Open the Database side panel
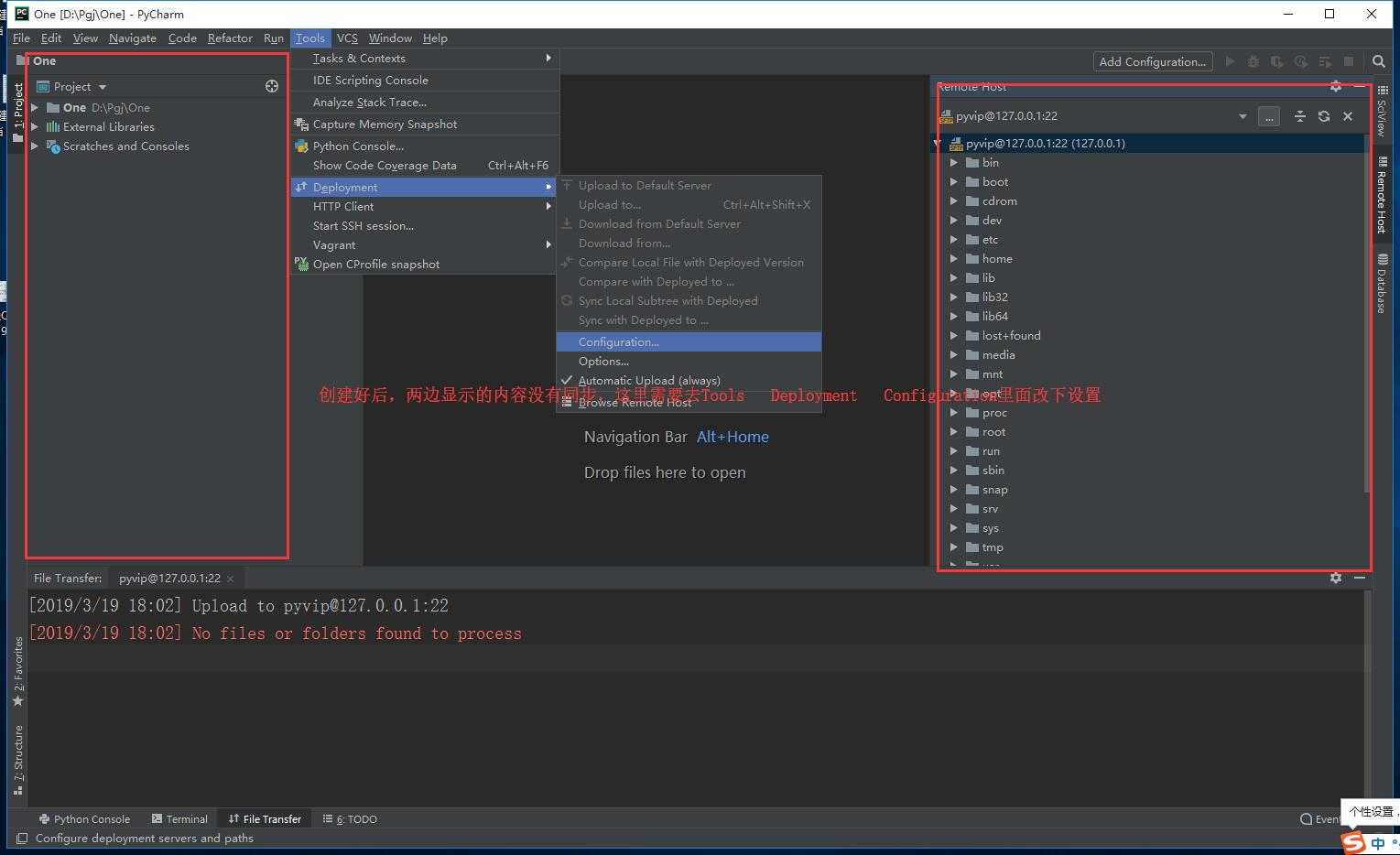1400x855 pixels. [x=1382, y=284]
